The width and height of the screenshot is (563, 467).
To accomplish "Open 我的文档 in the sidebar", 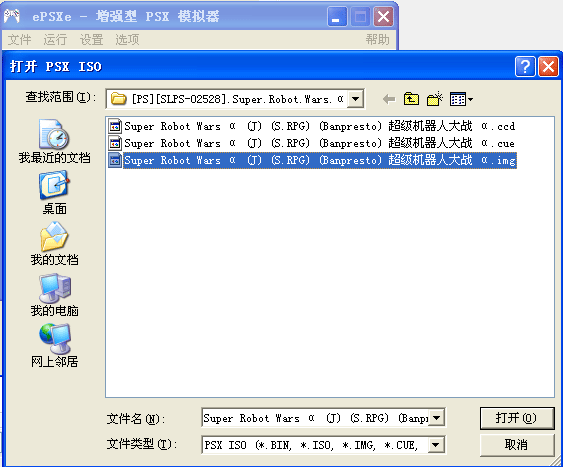I will click(x=54, y=243).
